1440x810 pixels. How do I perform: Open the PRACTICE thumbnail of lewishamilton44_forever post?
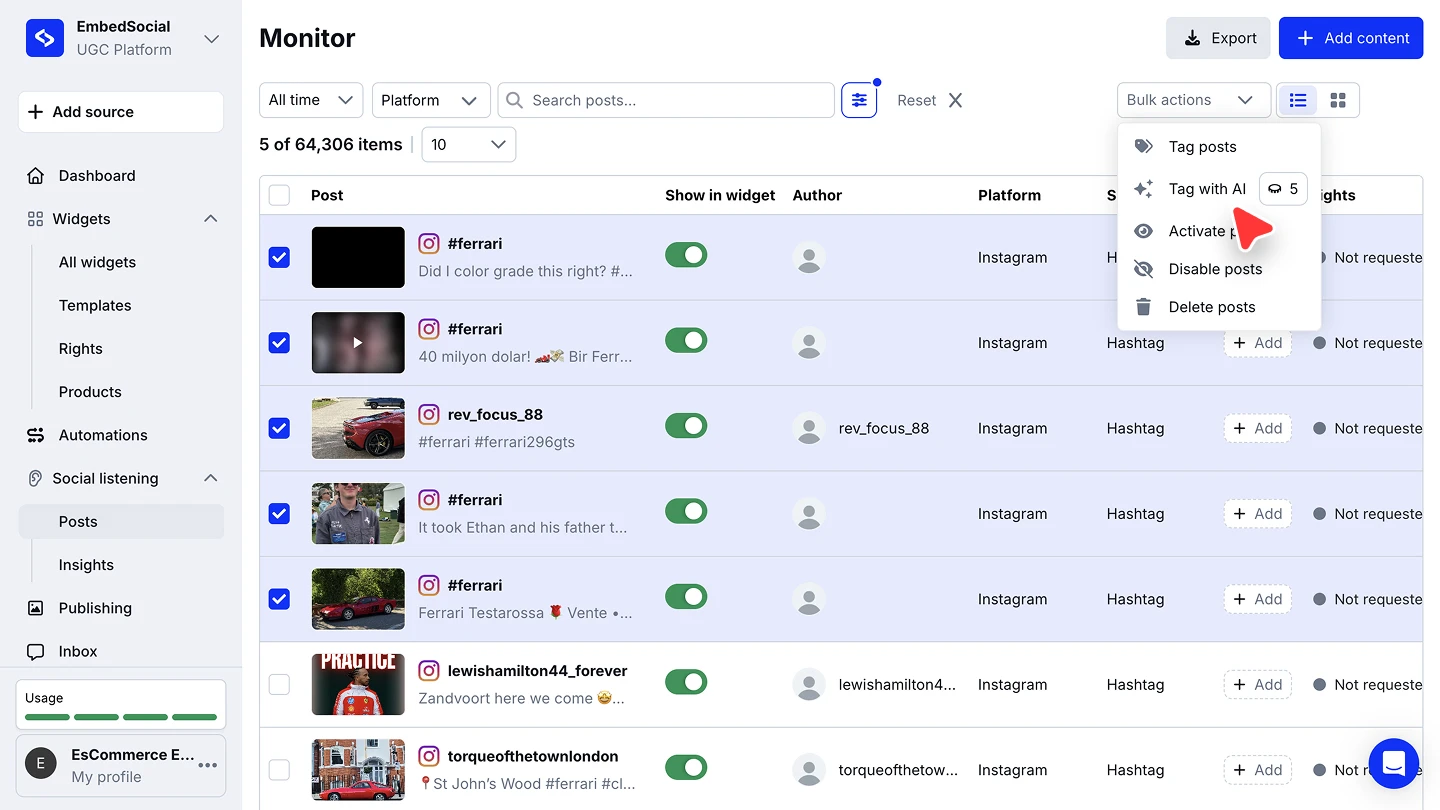tap(358, 685)
